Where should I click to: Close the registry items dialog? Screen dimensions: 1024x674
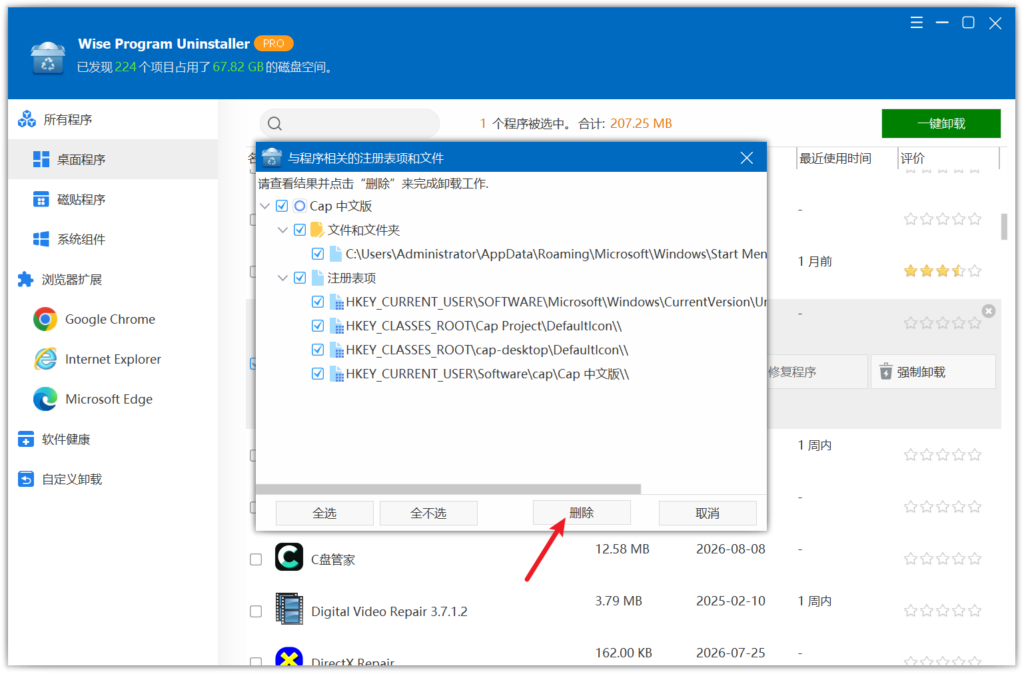[x=746, y=158]
